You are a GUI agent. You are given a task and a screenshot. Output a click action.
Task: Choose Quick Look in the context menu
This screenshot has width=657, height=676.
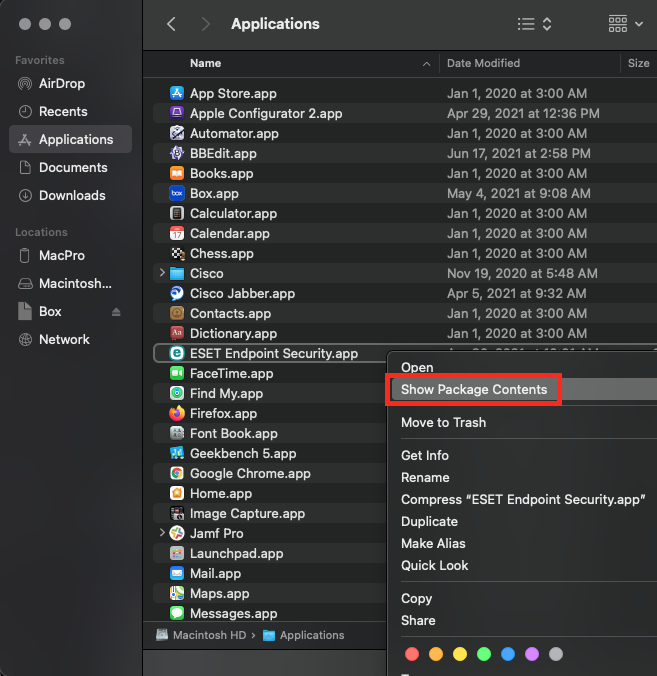point(434,565)
